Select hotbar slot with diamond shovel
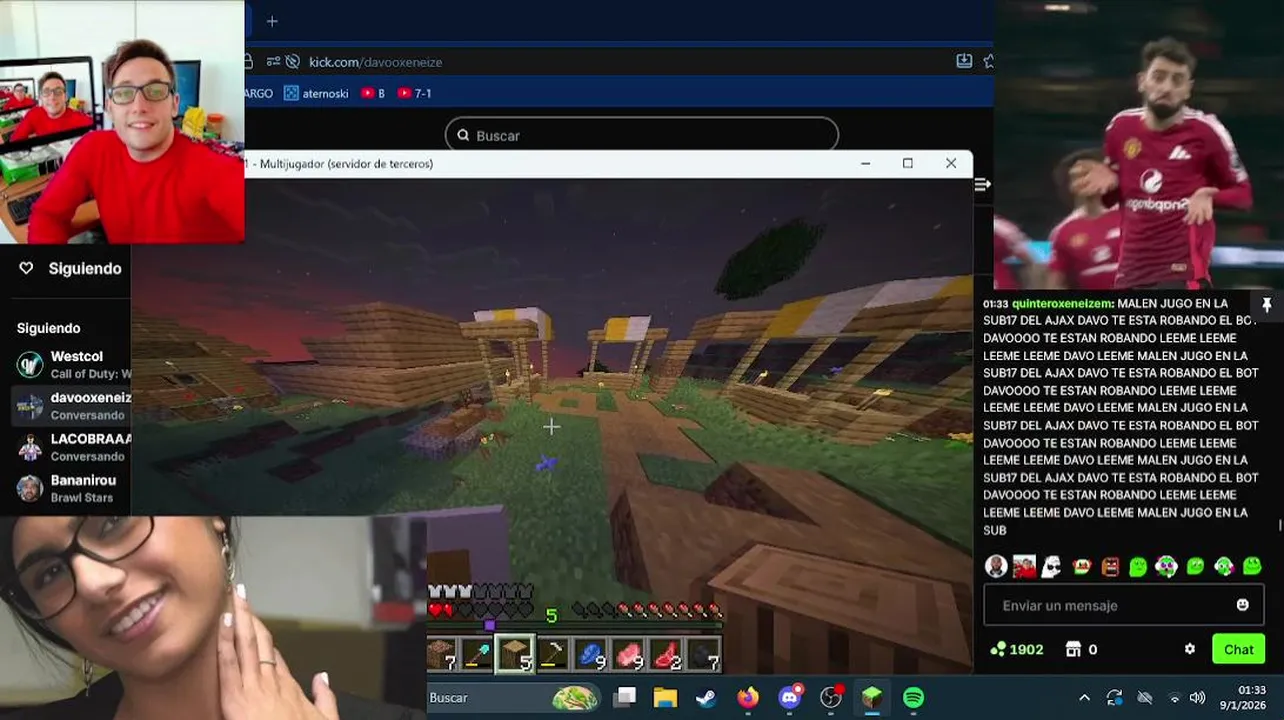The width and height of the screenshot is (1284, 720). click(x=478, y=655)
